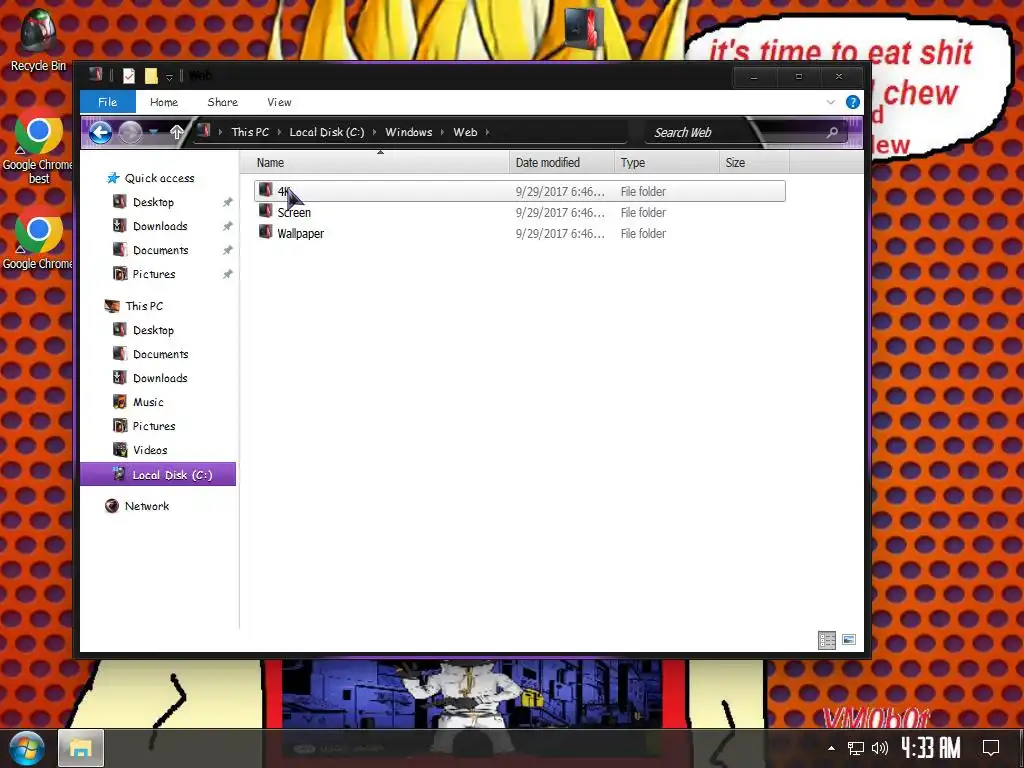Click Properties icon in quick access toolbar
This screenshot has height=768, width=1024.
click(x=129, y=76)
